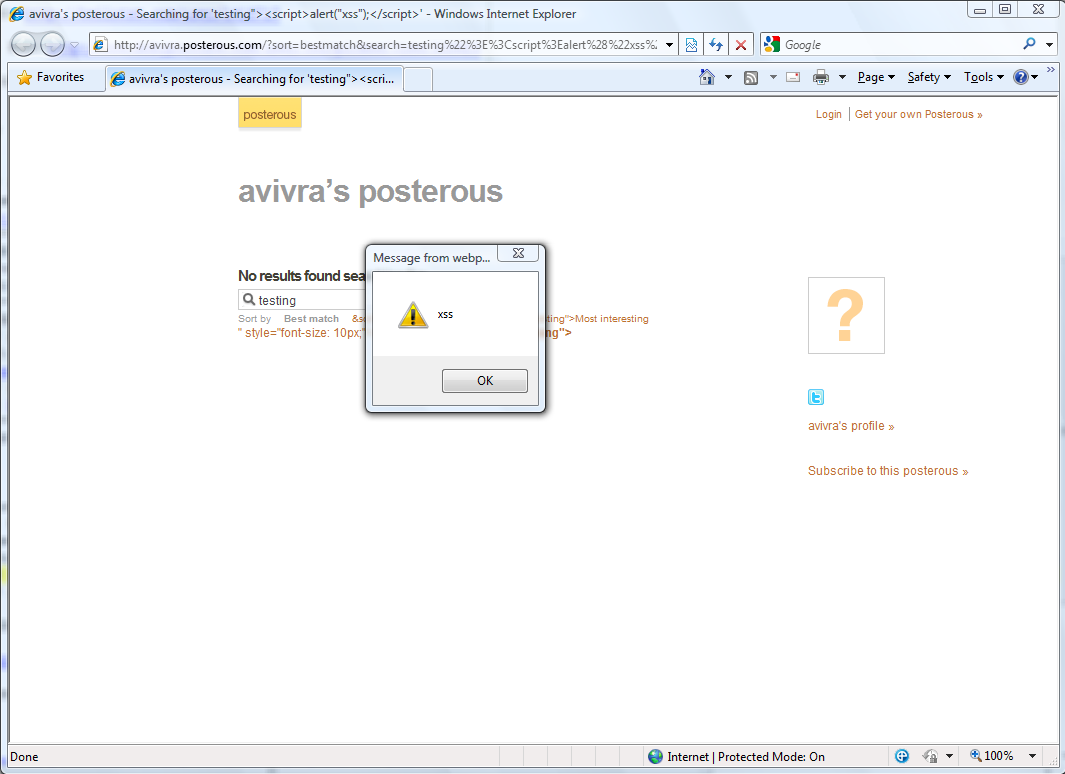This screenshot has width=1065, height=774.
Task: Open the search provider options dropdown
Action: pyautogui.click(x=1049, y=45)
